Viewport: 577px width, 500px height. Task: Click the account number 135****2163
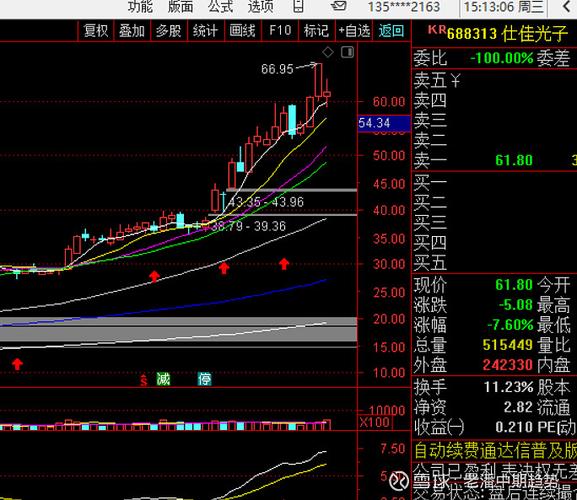point(404,7)
